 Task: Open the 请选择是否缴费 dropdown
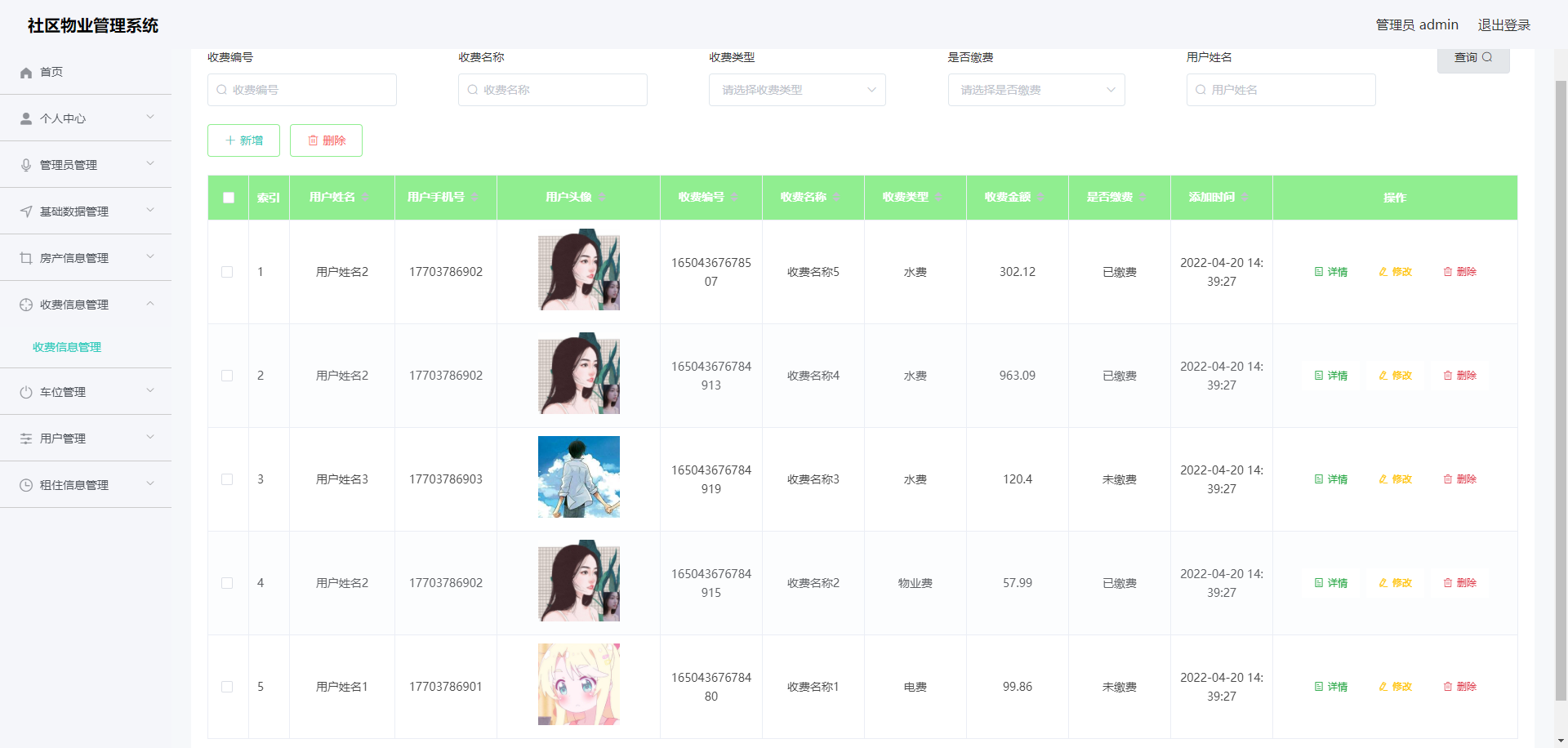(x=1036, y=90)
